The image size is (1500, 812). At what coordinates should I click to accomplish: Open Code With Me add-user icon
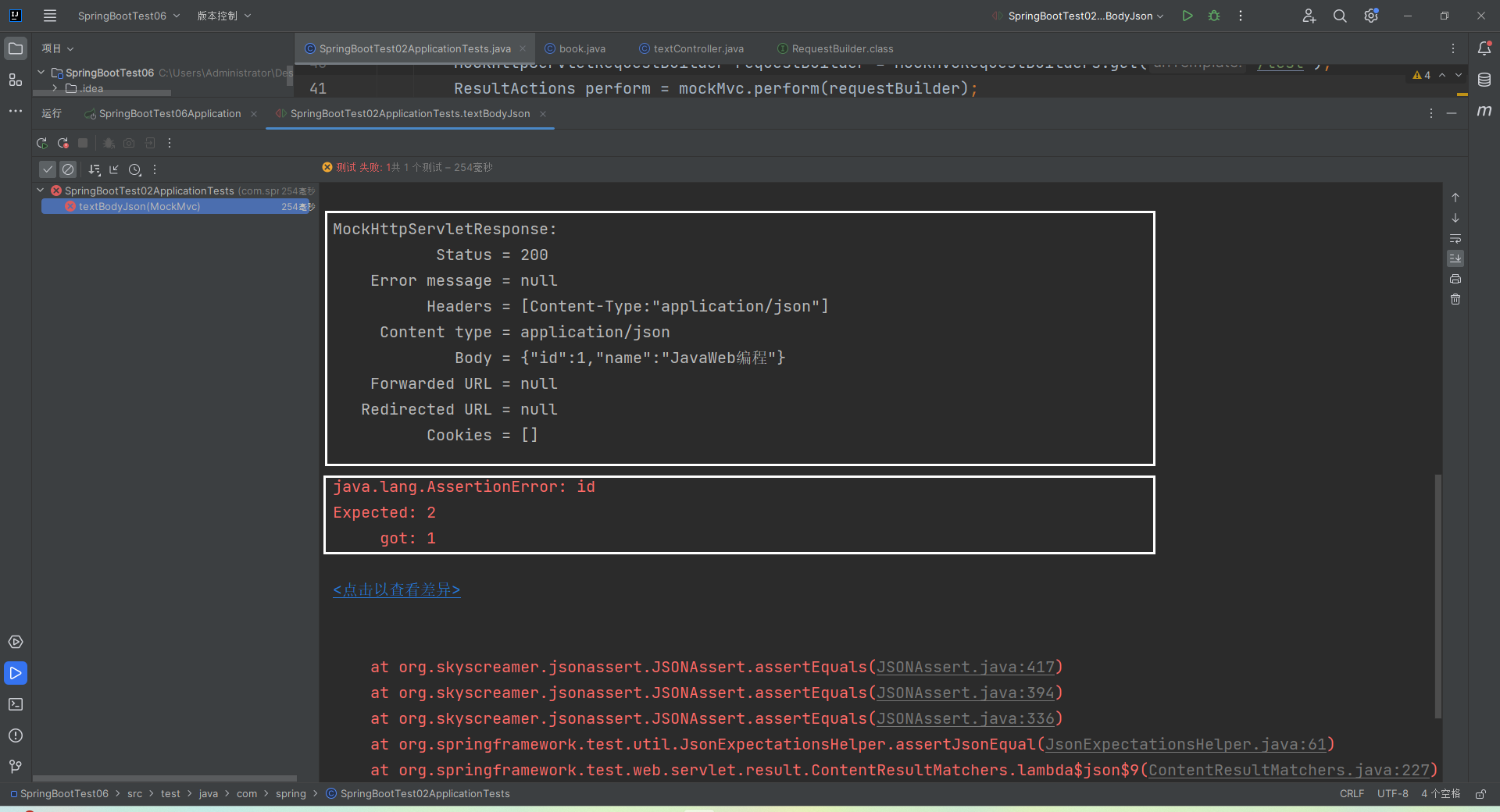pyautogui.click(x=1309, y=16)
